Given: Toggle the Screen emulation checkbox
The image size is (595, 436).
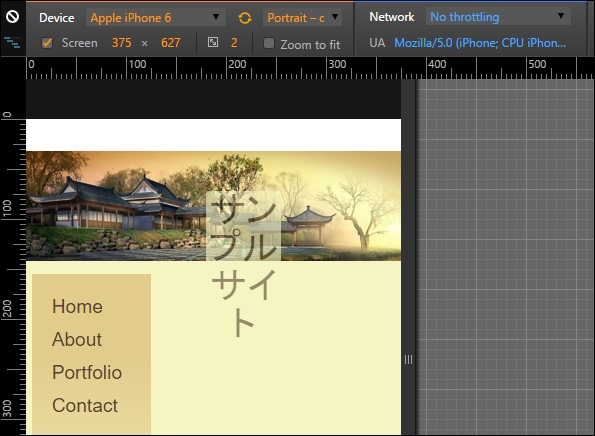Looking at the screenshot, I should [47, 43].
